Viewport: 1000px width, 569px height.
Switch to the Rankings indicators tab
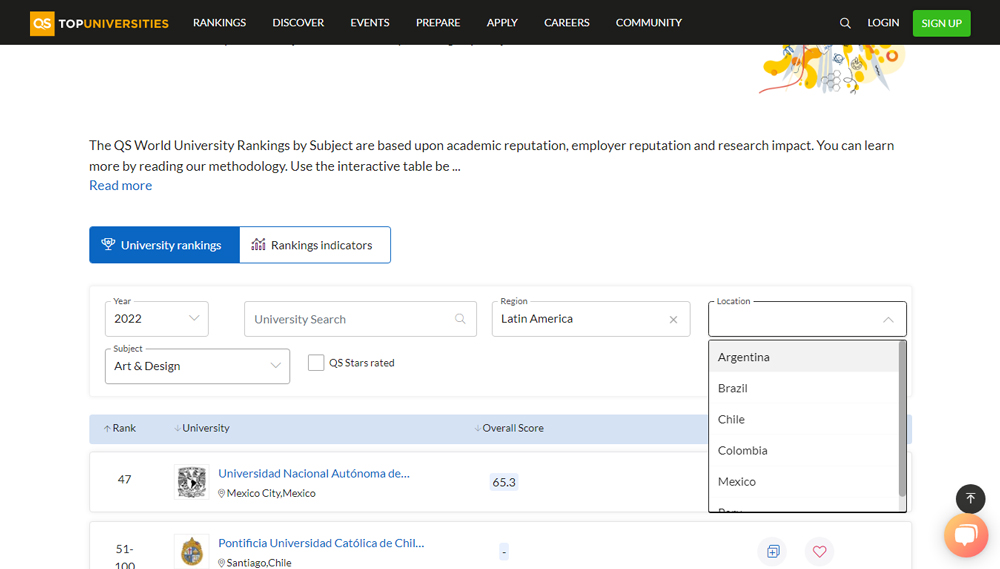314,245
